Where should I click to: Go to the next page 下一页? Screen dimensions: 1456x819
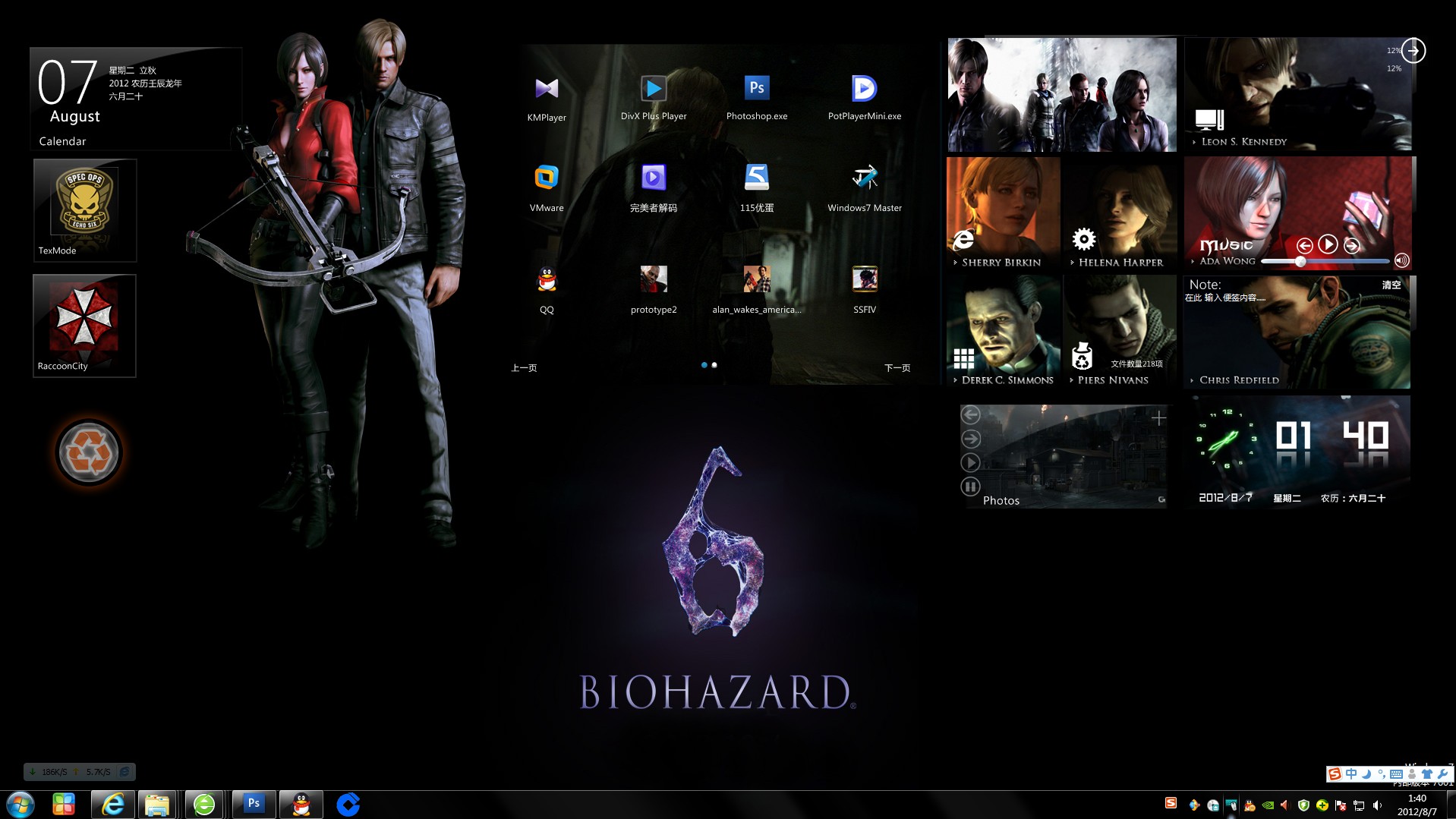897,367
